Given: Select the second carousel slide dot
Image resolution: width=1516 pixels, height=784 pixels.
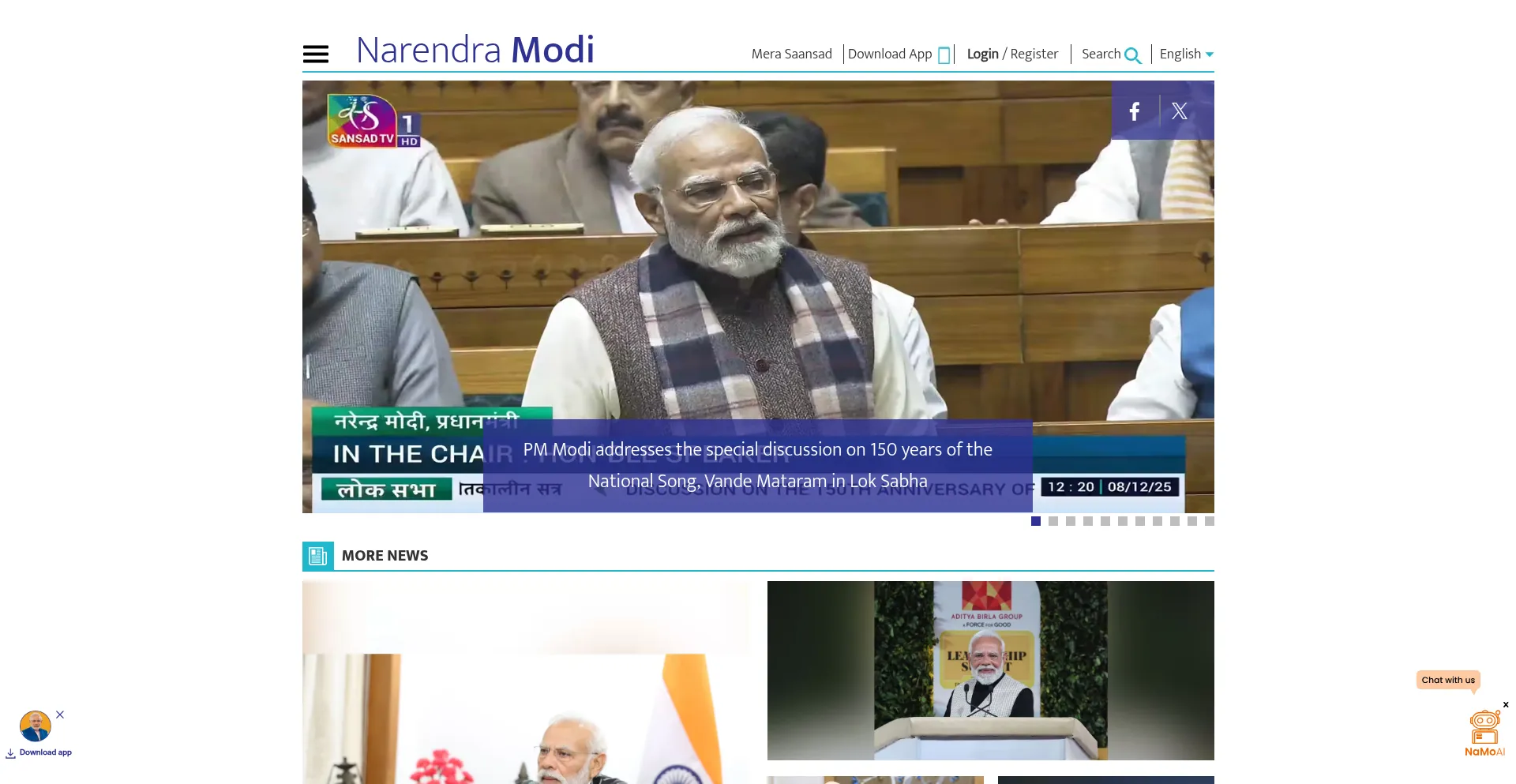Looking at the screenshot, I should 1053,521.
